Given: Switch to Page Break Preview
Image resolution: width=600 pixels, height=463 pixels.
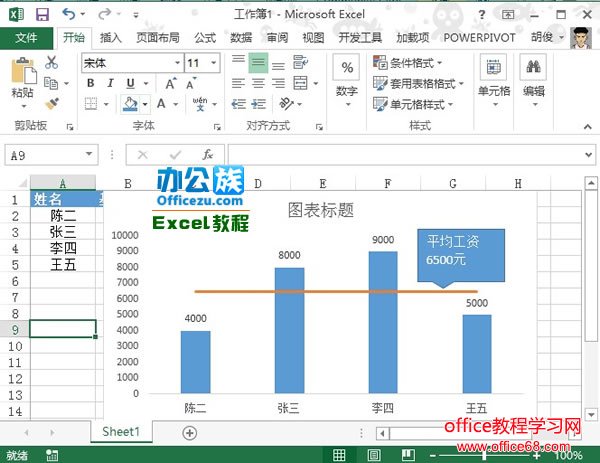Looking at the screenshot, I should pos(408,455).
